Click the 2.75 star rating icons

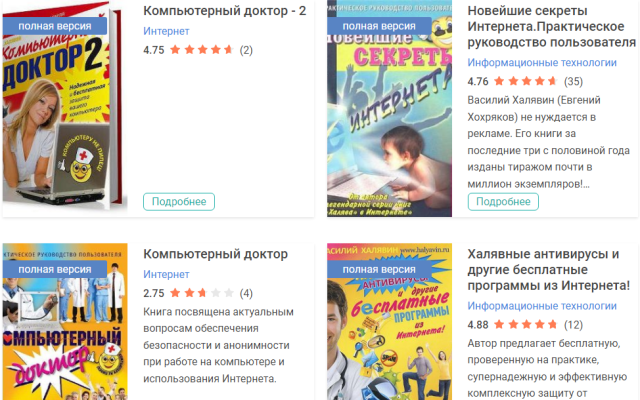point(202,293)
